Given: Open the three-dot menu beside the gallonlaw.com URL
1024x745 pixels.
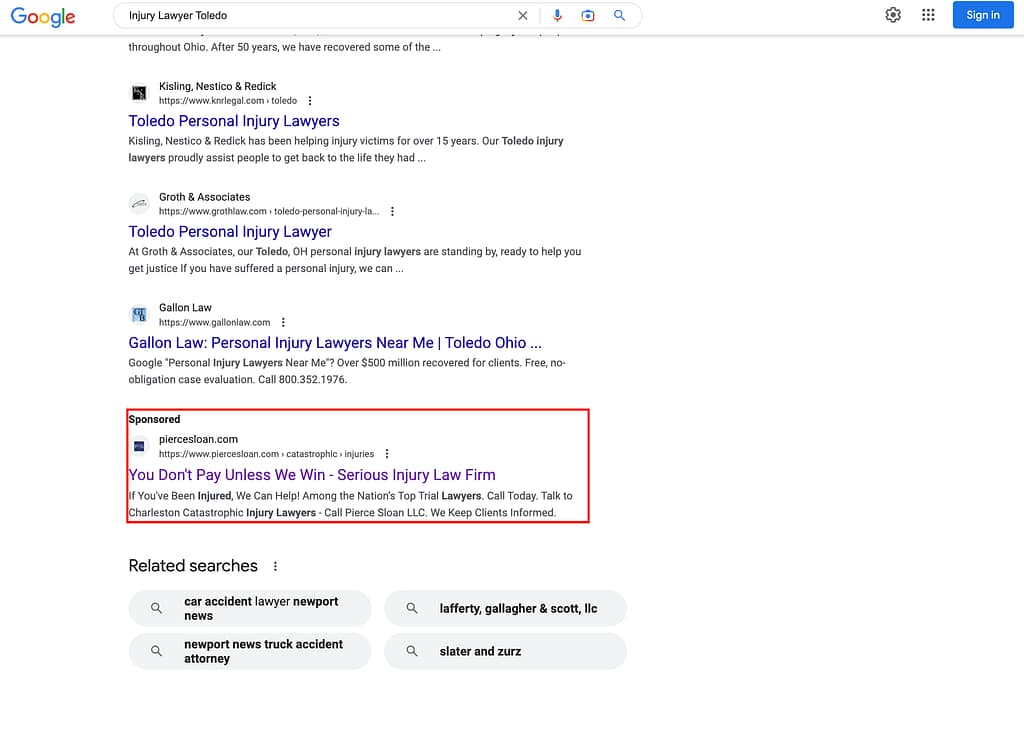Looking at the screenshot, I should (x=283, y=323).
